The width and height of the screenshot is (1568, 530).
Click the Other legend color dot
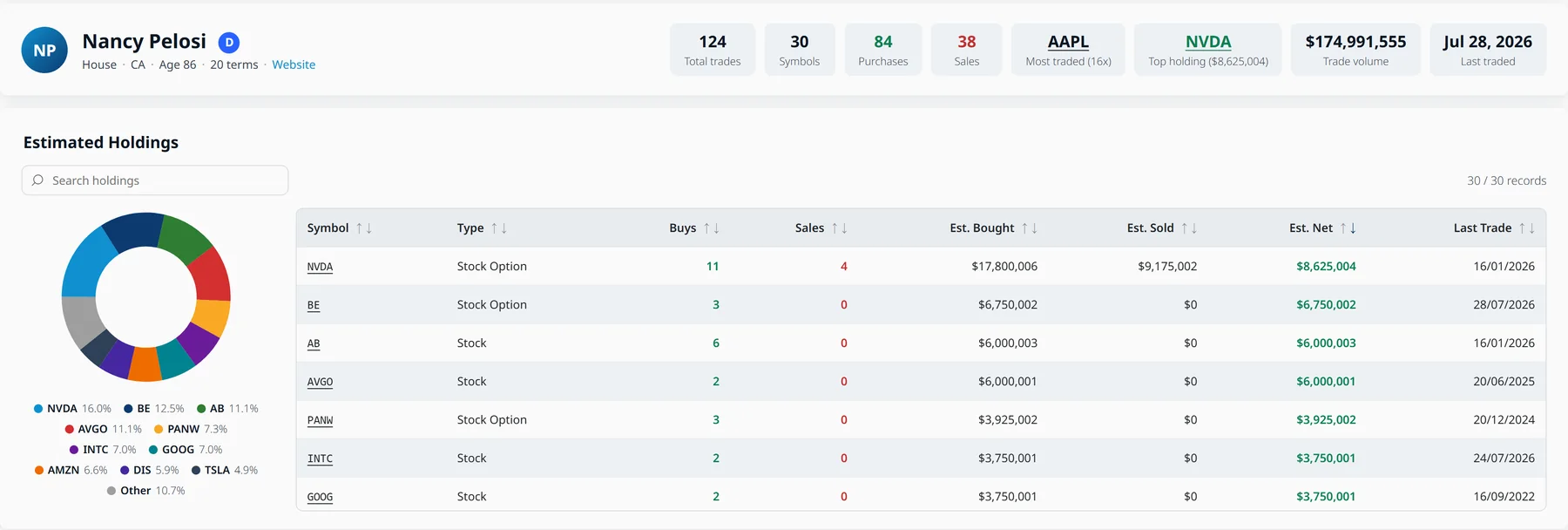(x=112, y=491)
